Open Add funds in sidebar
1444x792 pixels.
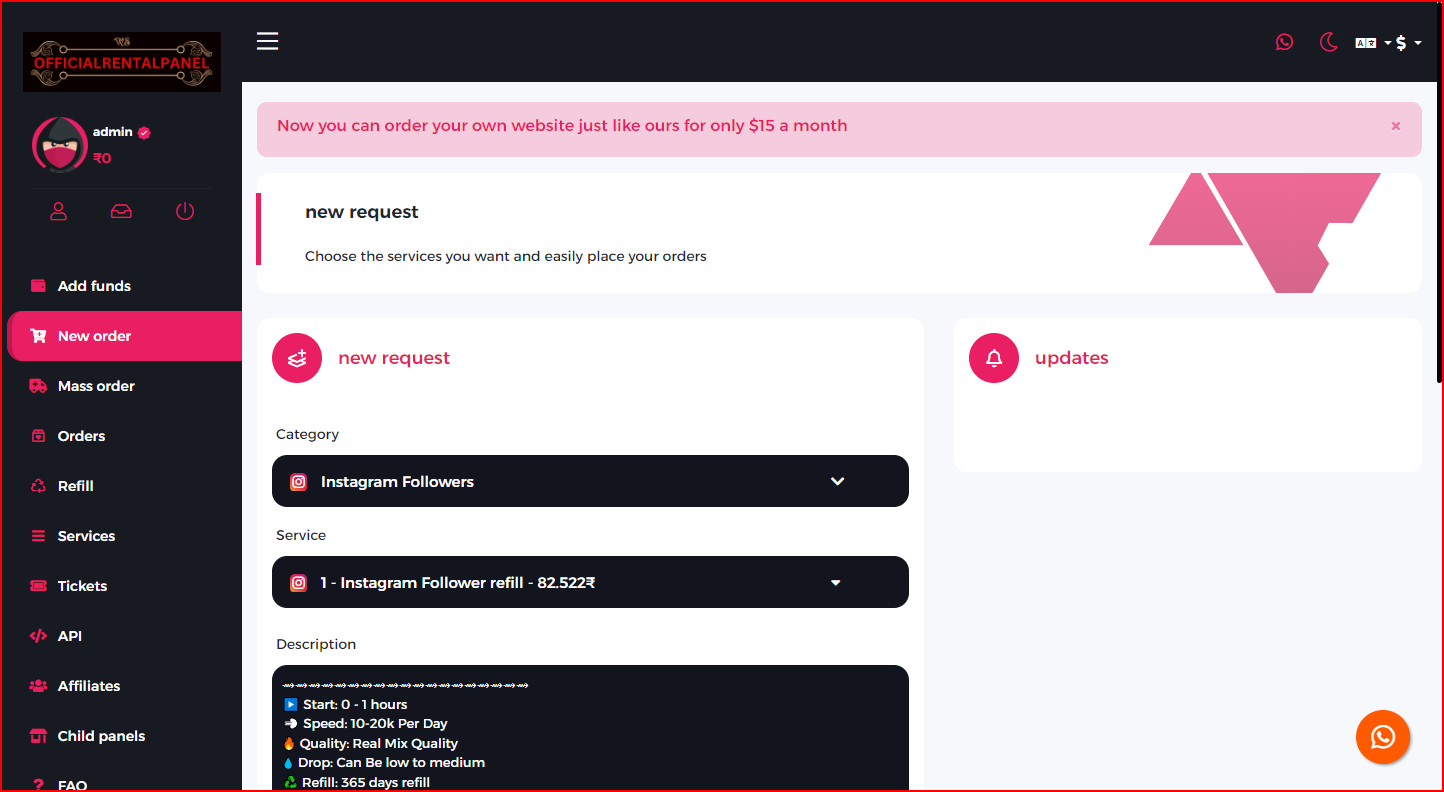tap(94, 286)
